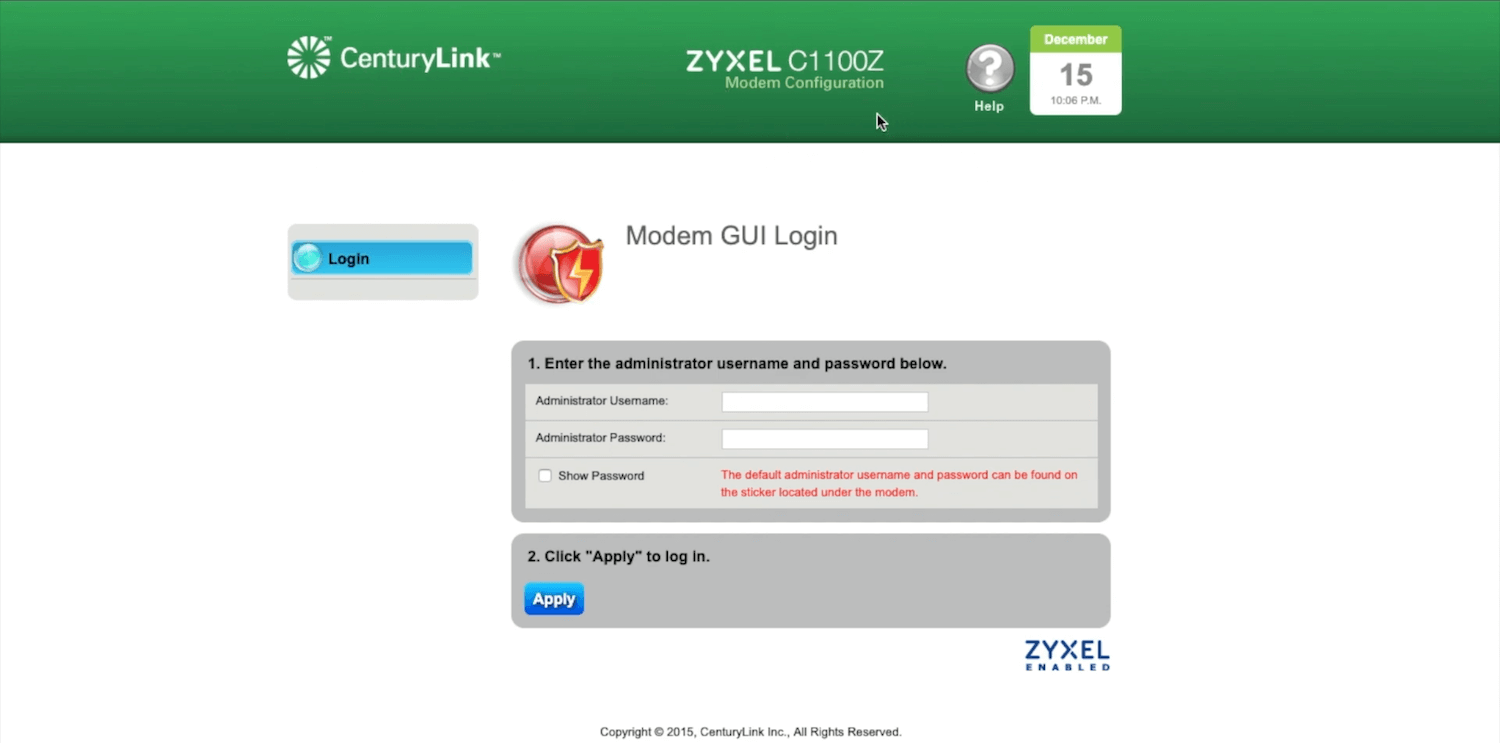The image size is (1500, 743).
Task: Click the Show Password label text
Action: click(601, 476)
